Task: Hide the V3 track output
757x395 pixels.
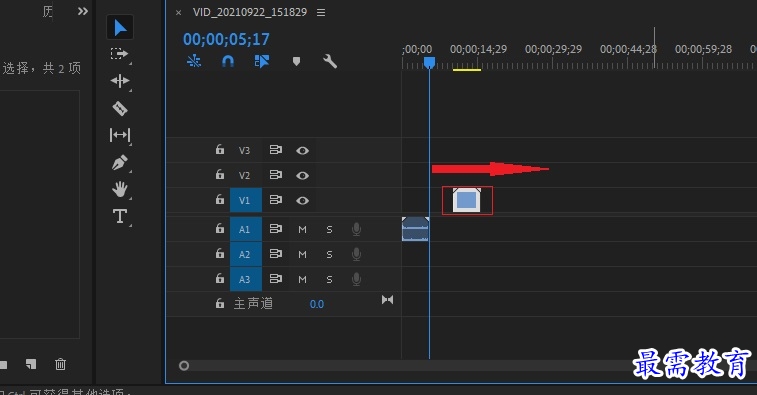Action: [x=302, y=151]
